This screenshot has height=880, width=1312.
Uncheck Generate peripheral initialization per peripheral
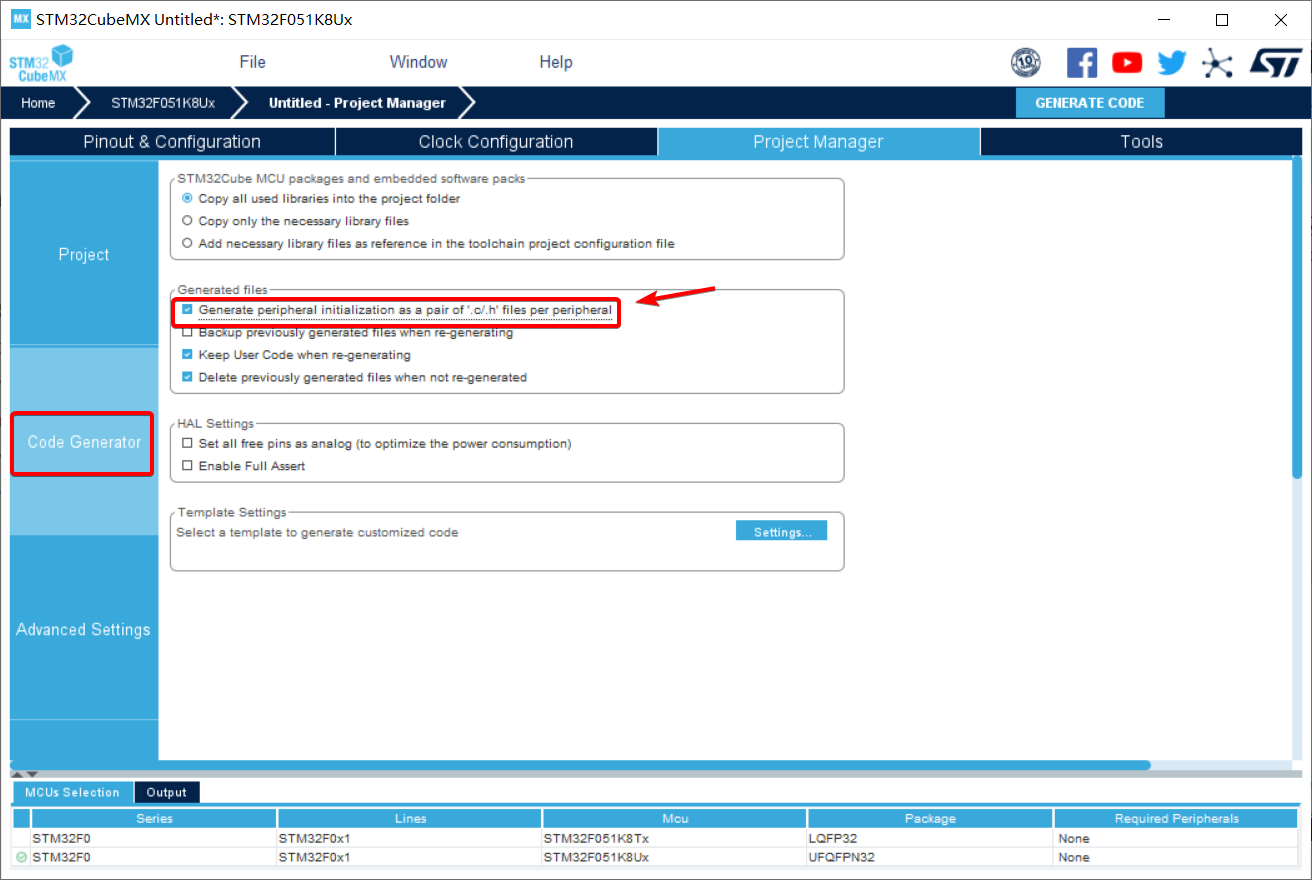click(x=188, y=310)
